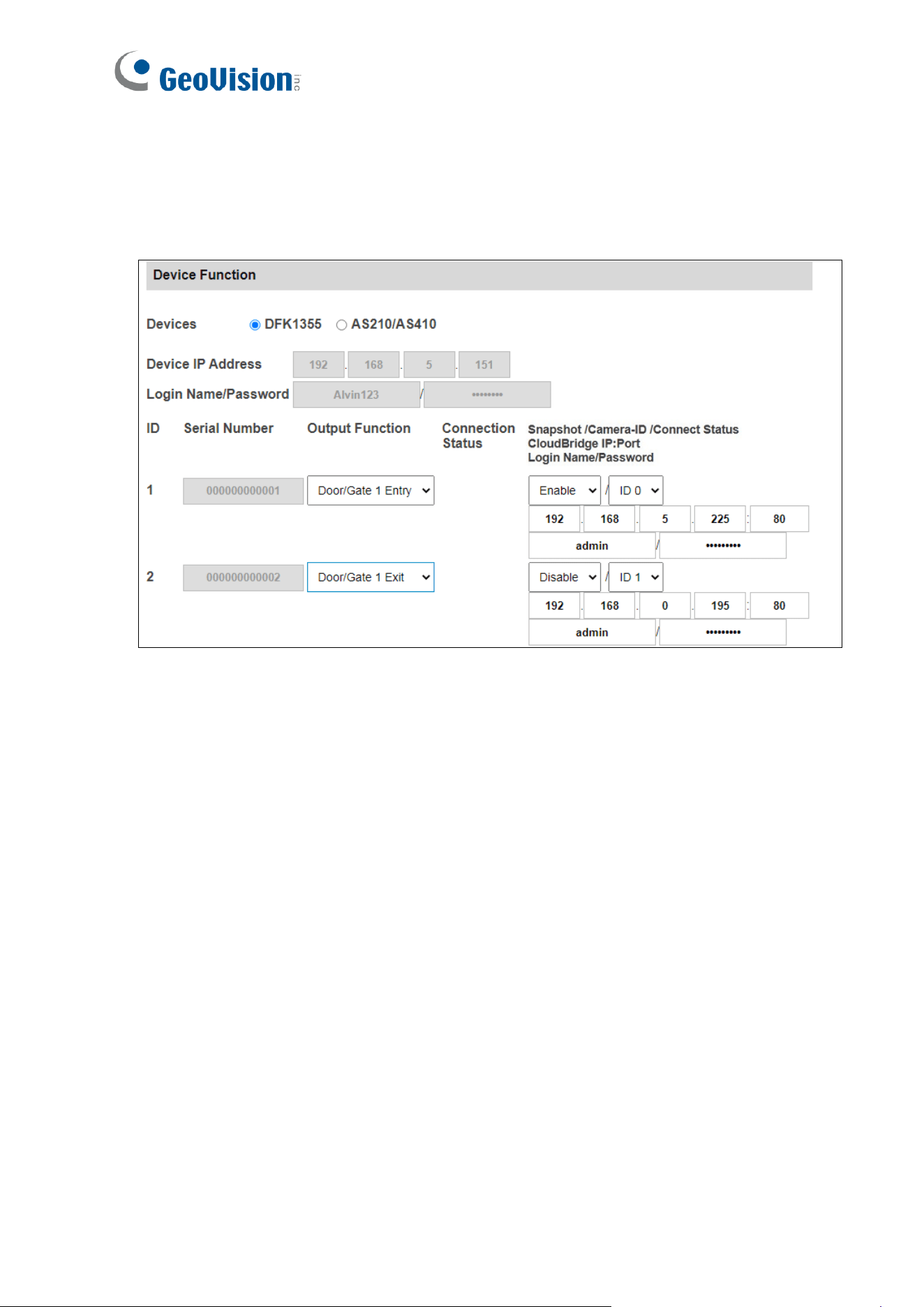Click the admin login name field in row 2
The width and height of the screenshot is (924, 1307).
coord(592,632)
